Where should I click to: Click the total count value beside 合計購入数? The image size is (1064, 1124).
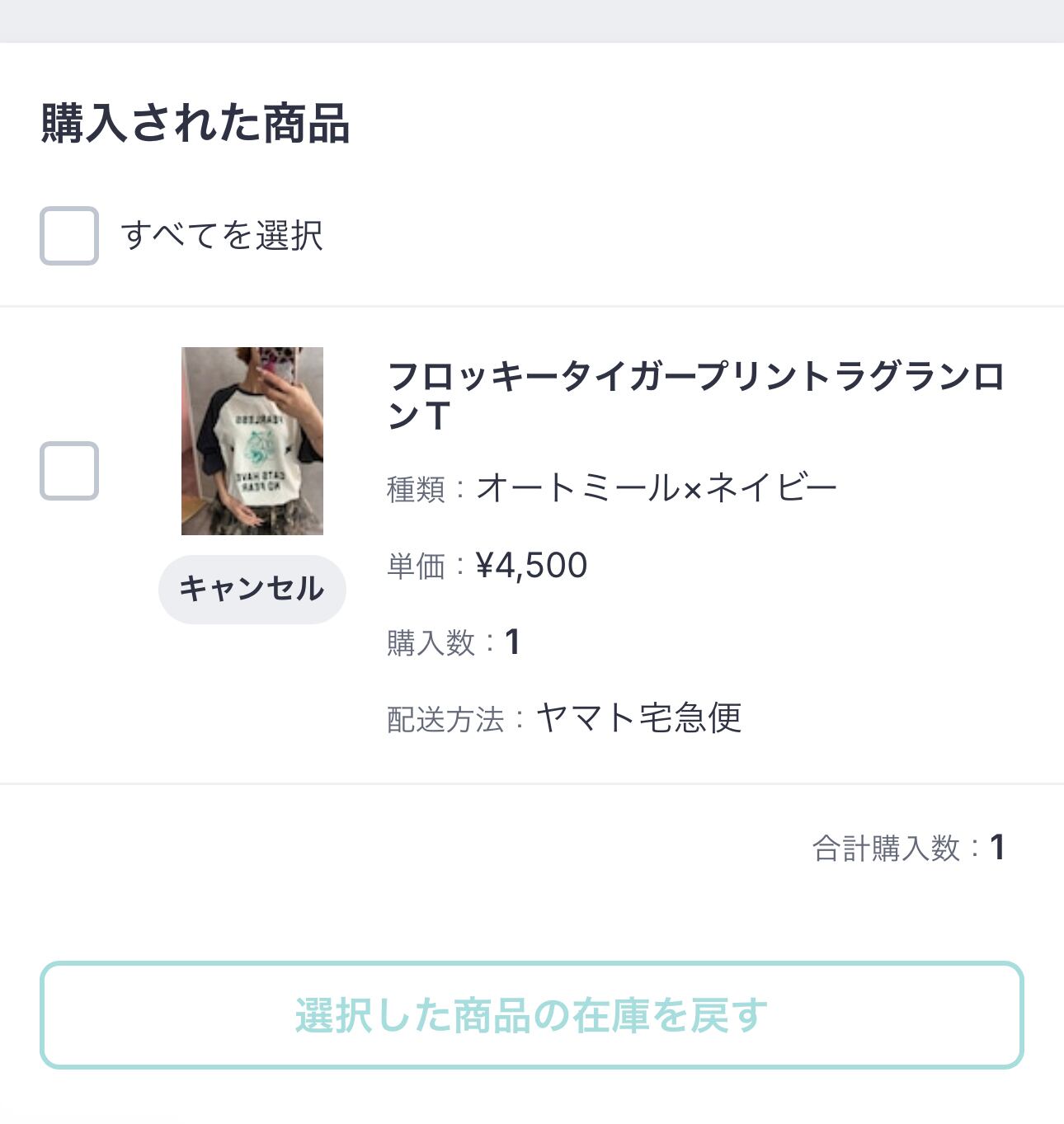pos(997,848)
